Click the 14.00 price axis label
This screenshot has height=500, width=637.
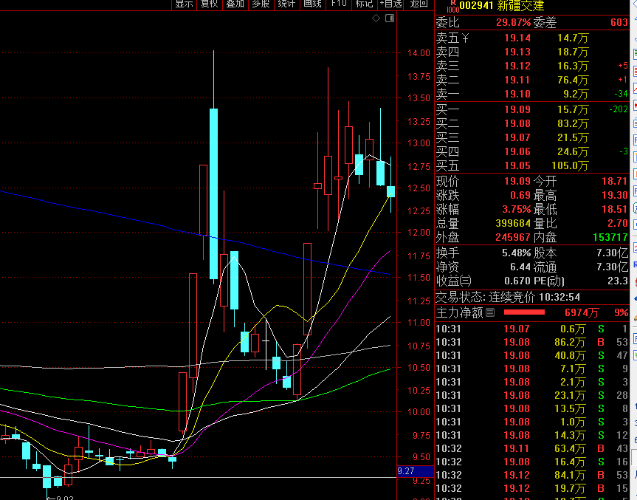tap(419, 53)
